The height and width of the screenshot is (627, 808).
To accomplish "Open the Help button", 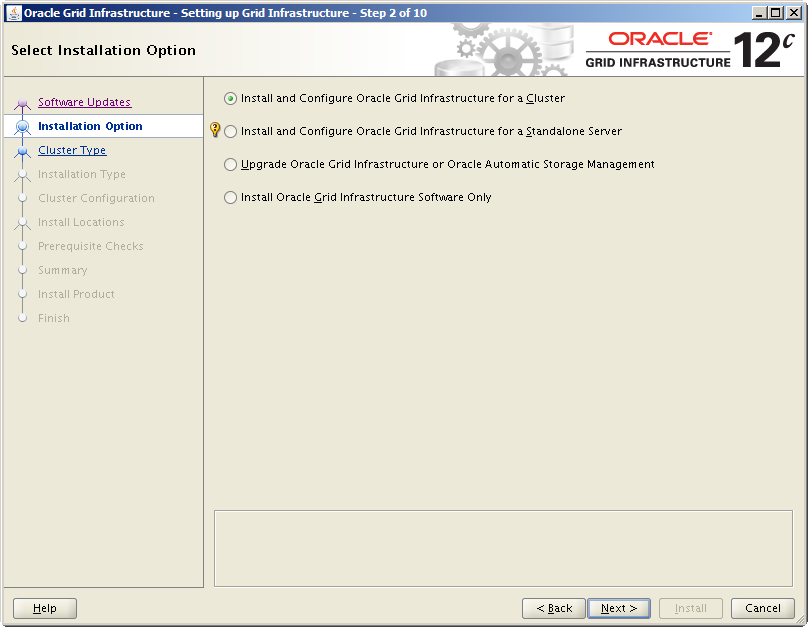I will [x=45, y=608].
